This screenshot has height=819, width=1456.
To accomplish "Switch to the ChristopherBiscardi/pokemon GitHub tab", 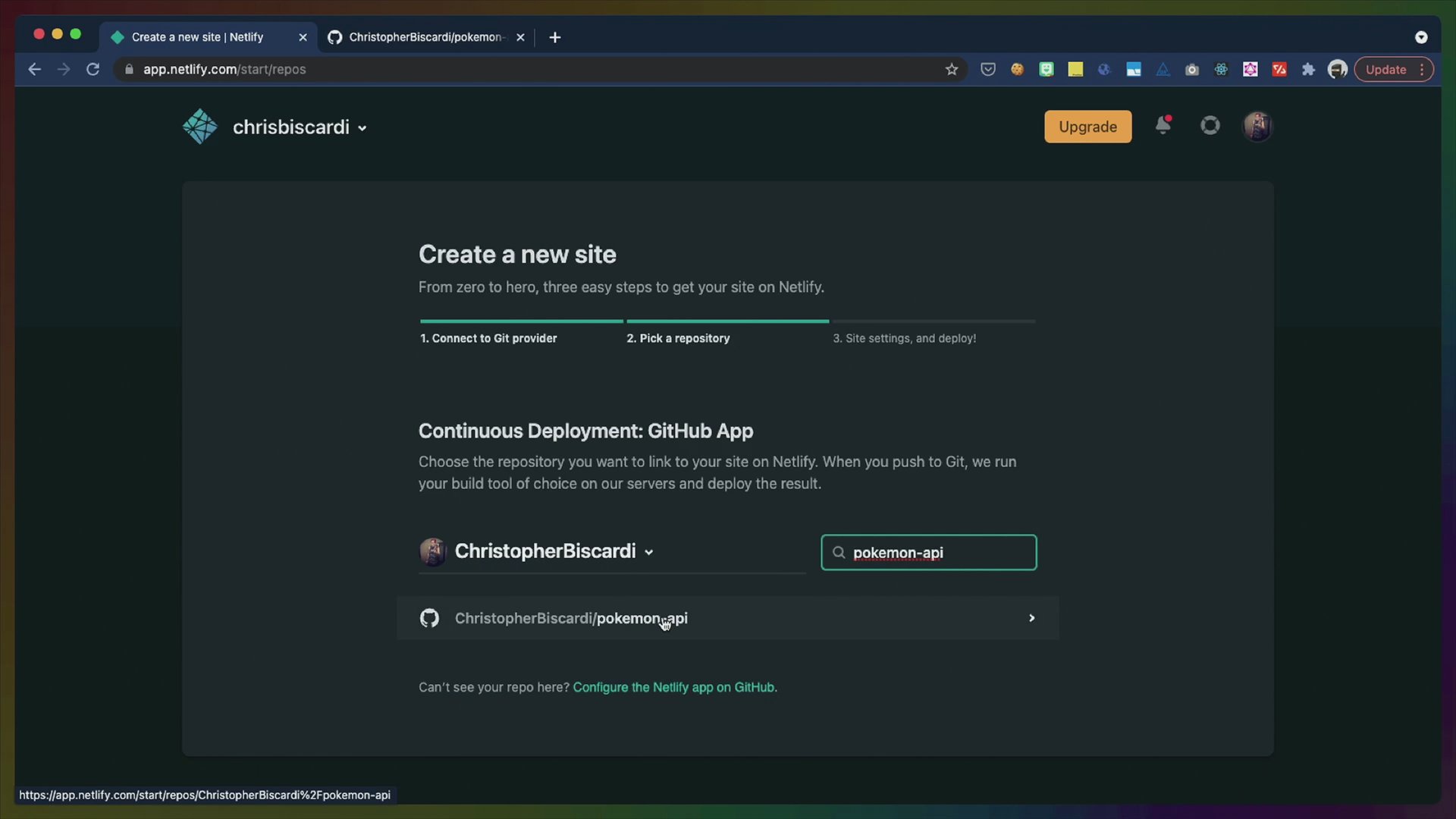I will pos(425,37).
